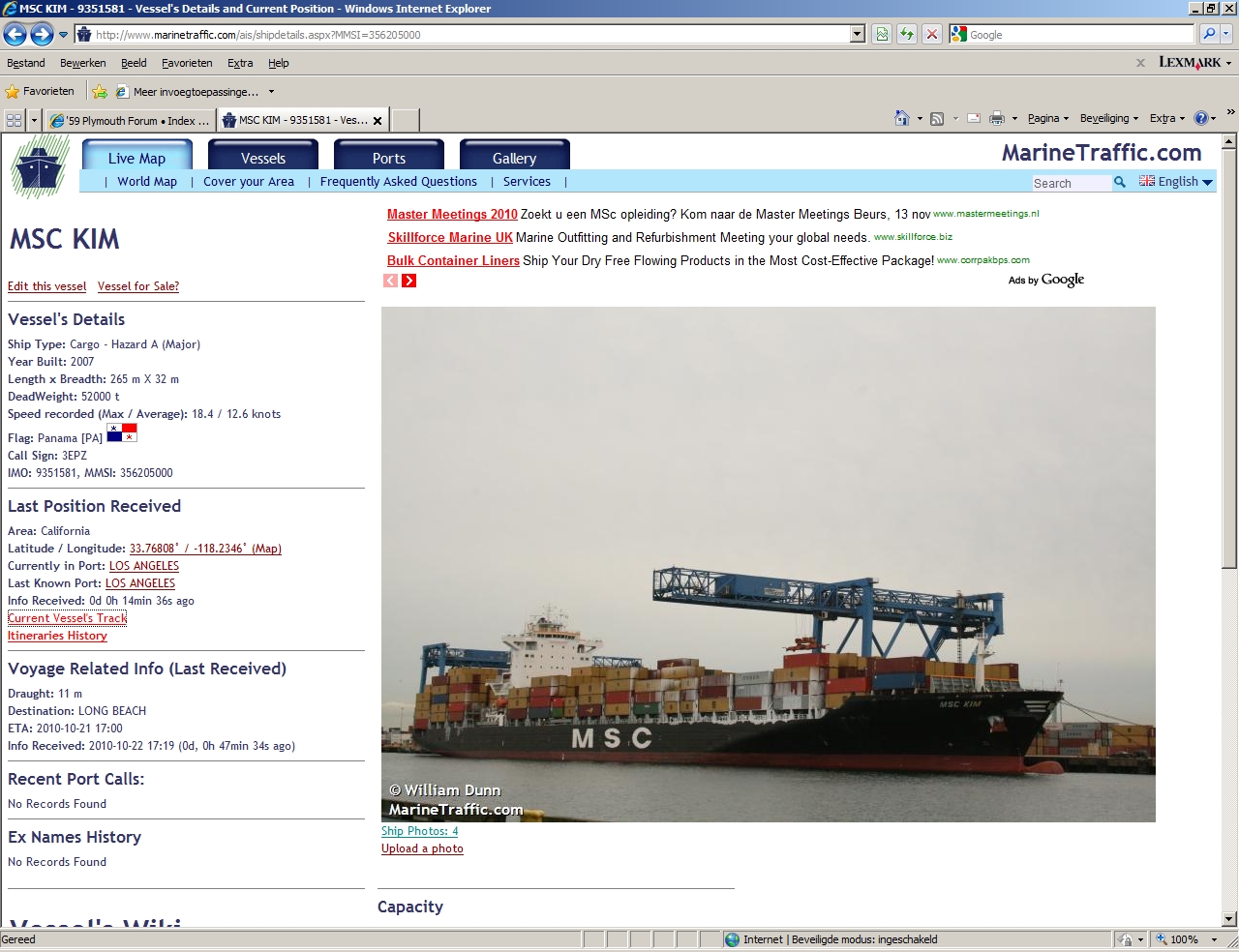The height and width of the screenshot is (952, 1239).
Task: Close the MSC KIM tab
Action: point(378,121)
